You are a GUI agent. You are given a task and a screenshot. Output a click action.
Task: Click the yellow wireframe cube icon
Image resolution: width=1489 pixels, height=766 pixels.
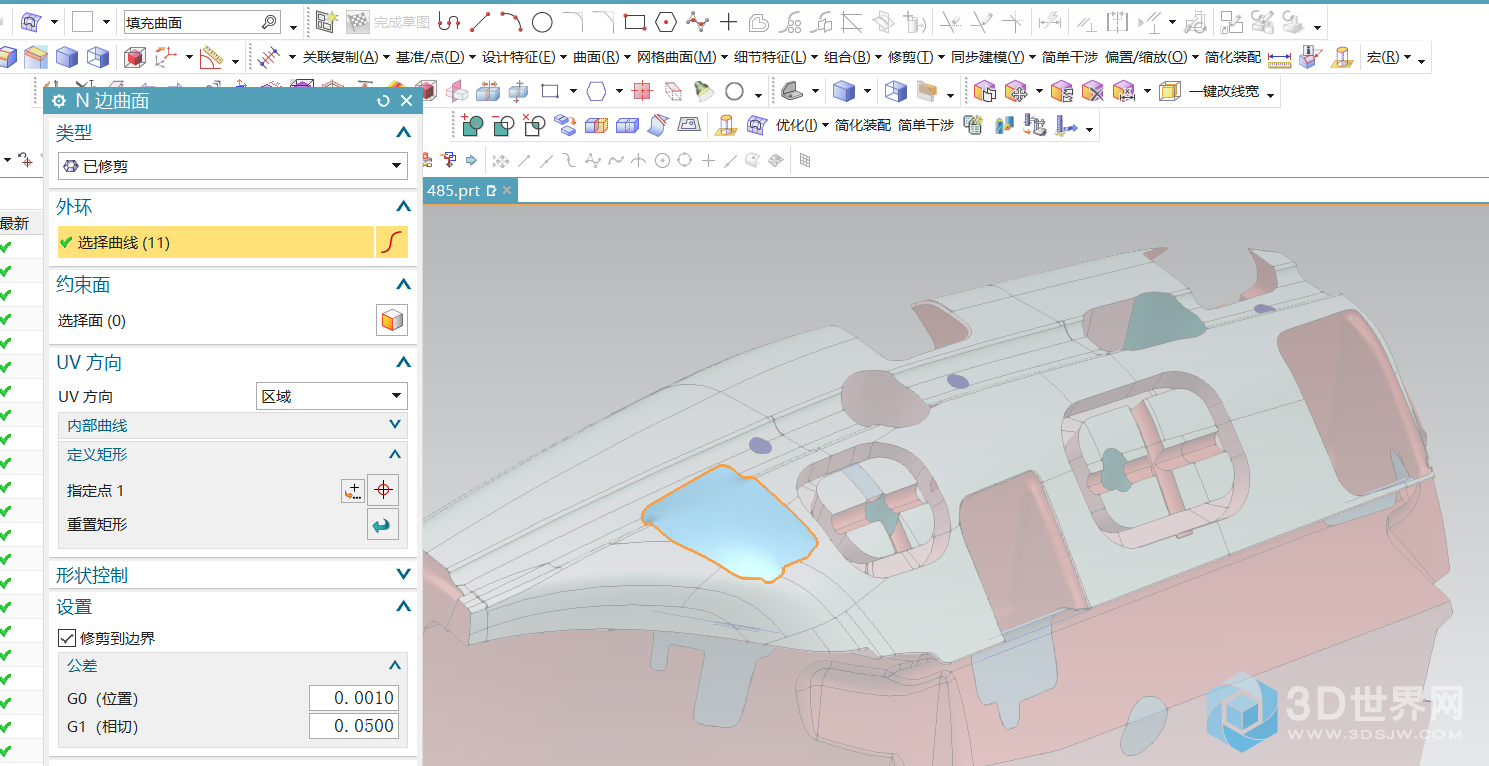pyautogui.click(x=1169, y=92)
